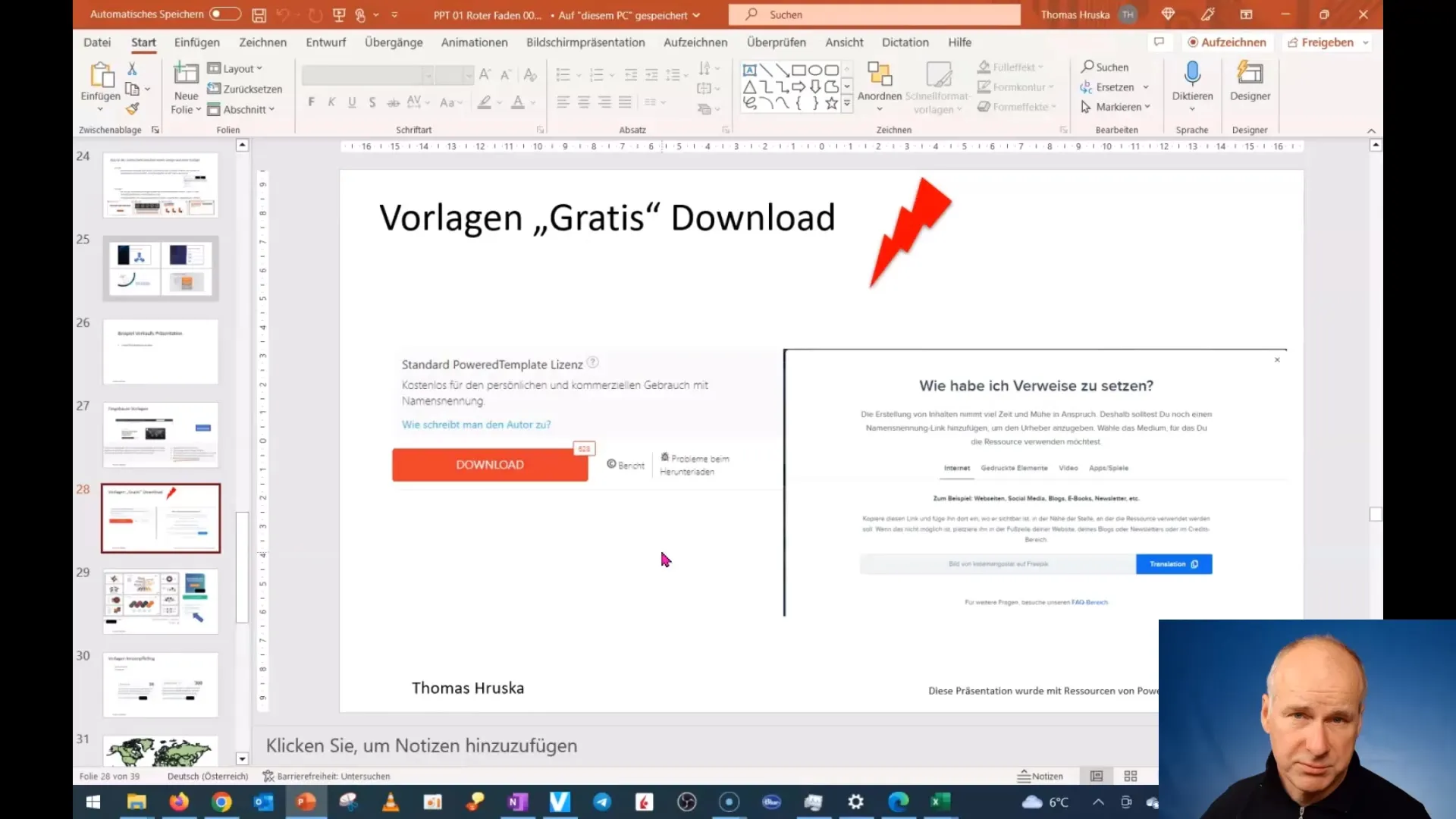
Task: Click the Aufzeichnen button
Action: (1227, 42)
